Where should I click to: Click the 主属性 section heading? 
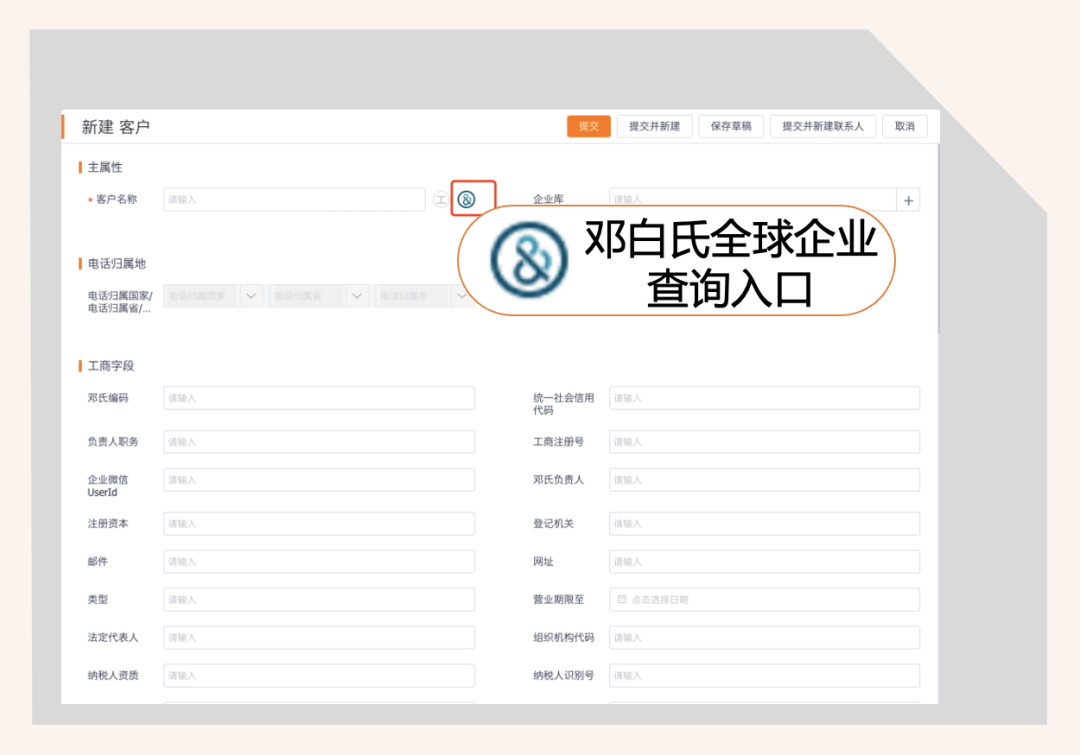tap(105, 167)
